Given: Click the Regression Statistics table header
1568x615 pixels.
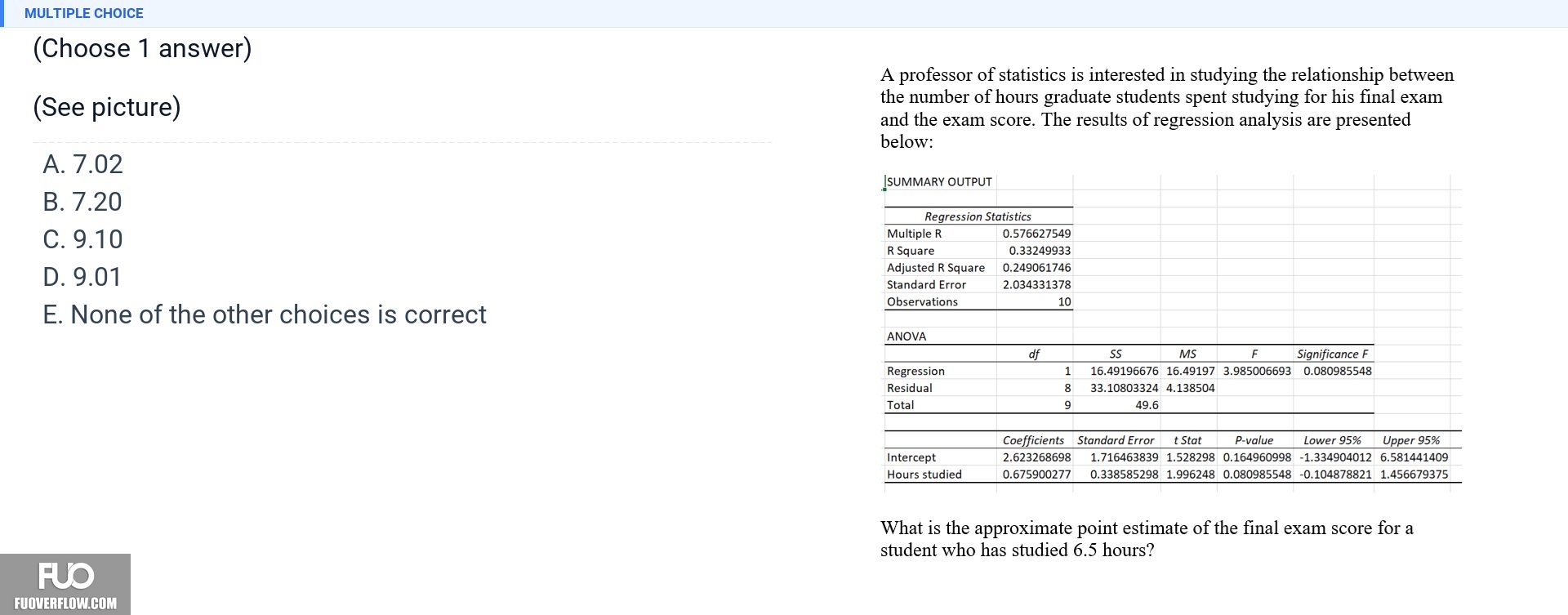Looking at the screenshot, I should coord(978,216).
